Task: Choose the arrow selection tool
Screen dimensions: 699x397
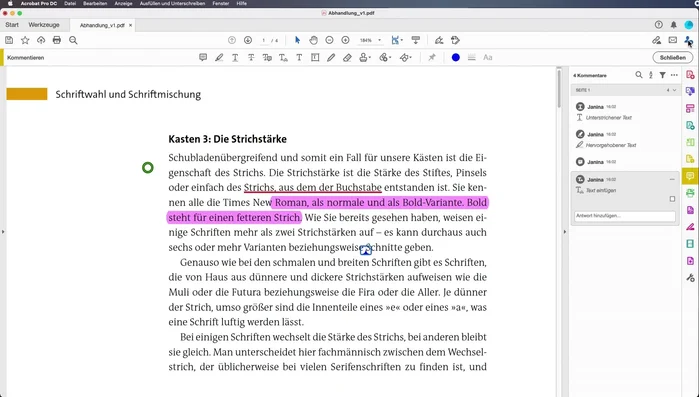Action: (x=297, y=40)
